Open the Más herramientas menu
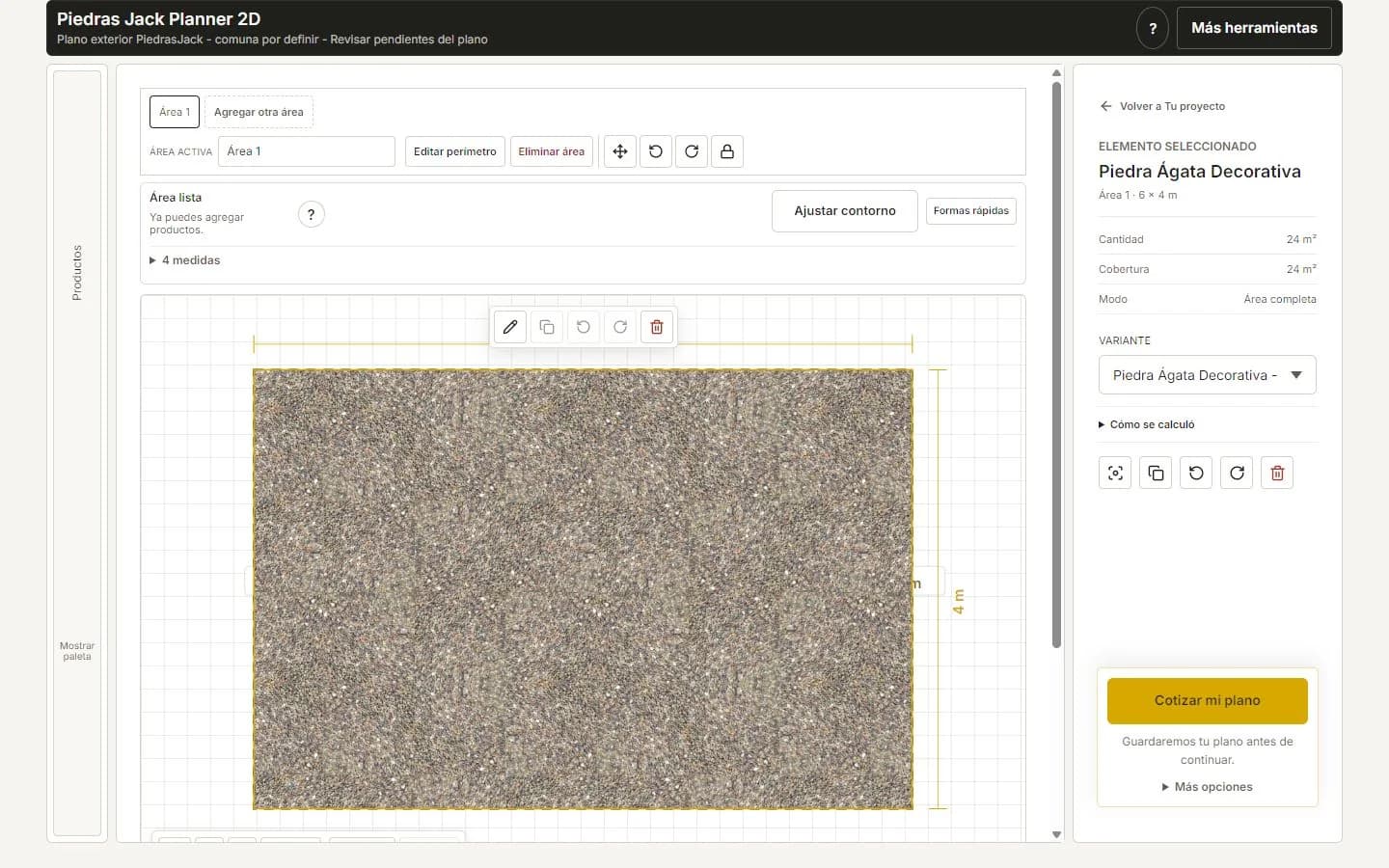This screenshot has height=868, width=1389. (x=1254, y=28)
